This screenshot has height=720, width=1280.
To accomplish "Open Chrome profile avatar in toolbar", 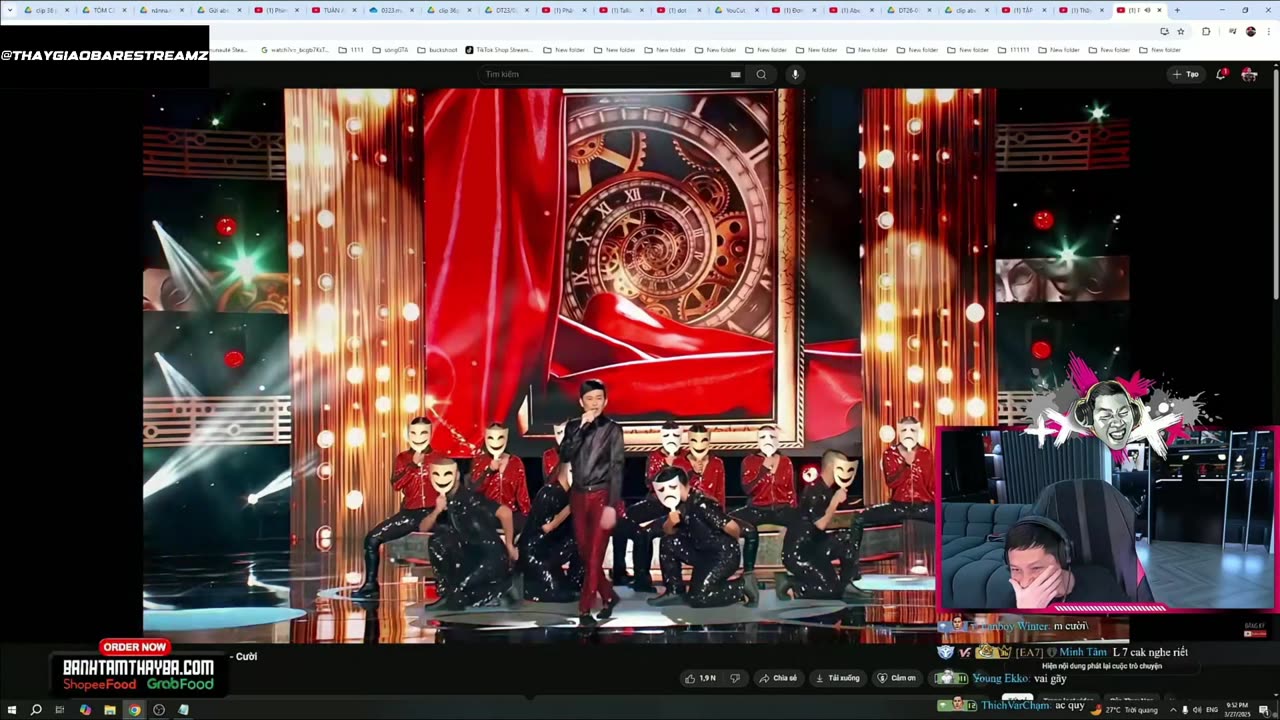I will (1250, 31).
